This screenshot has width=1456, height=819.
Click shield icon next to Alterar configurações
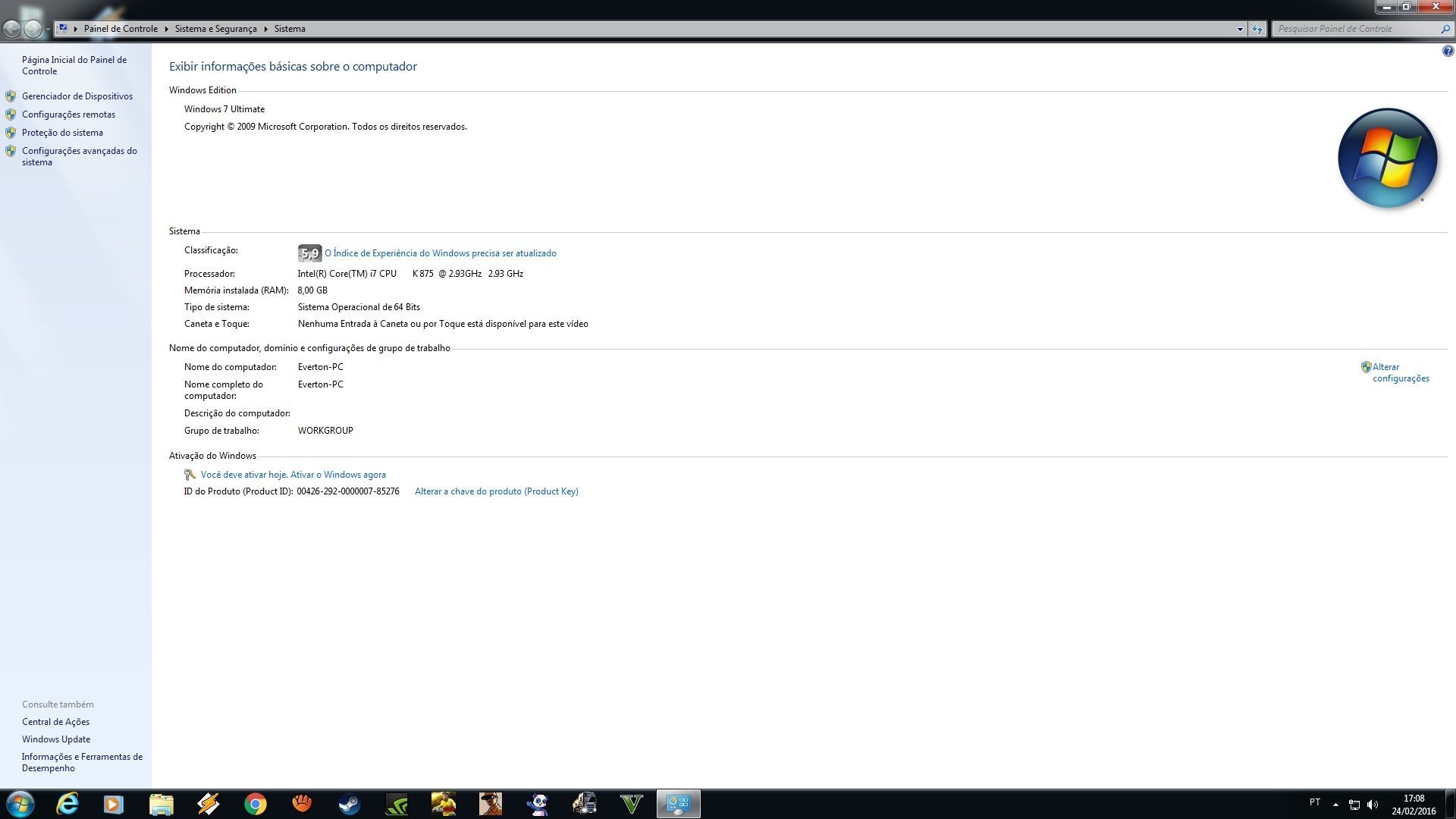[1366, 367]
